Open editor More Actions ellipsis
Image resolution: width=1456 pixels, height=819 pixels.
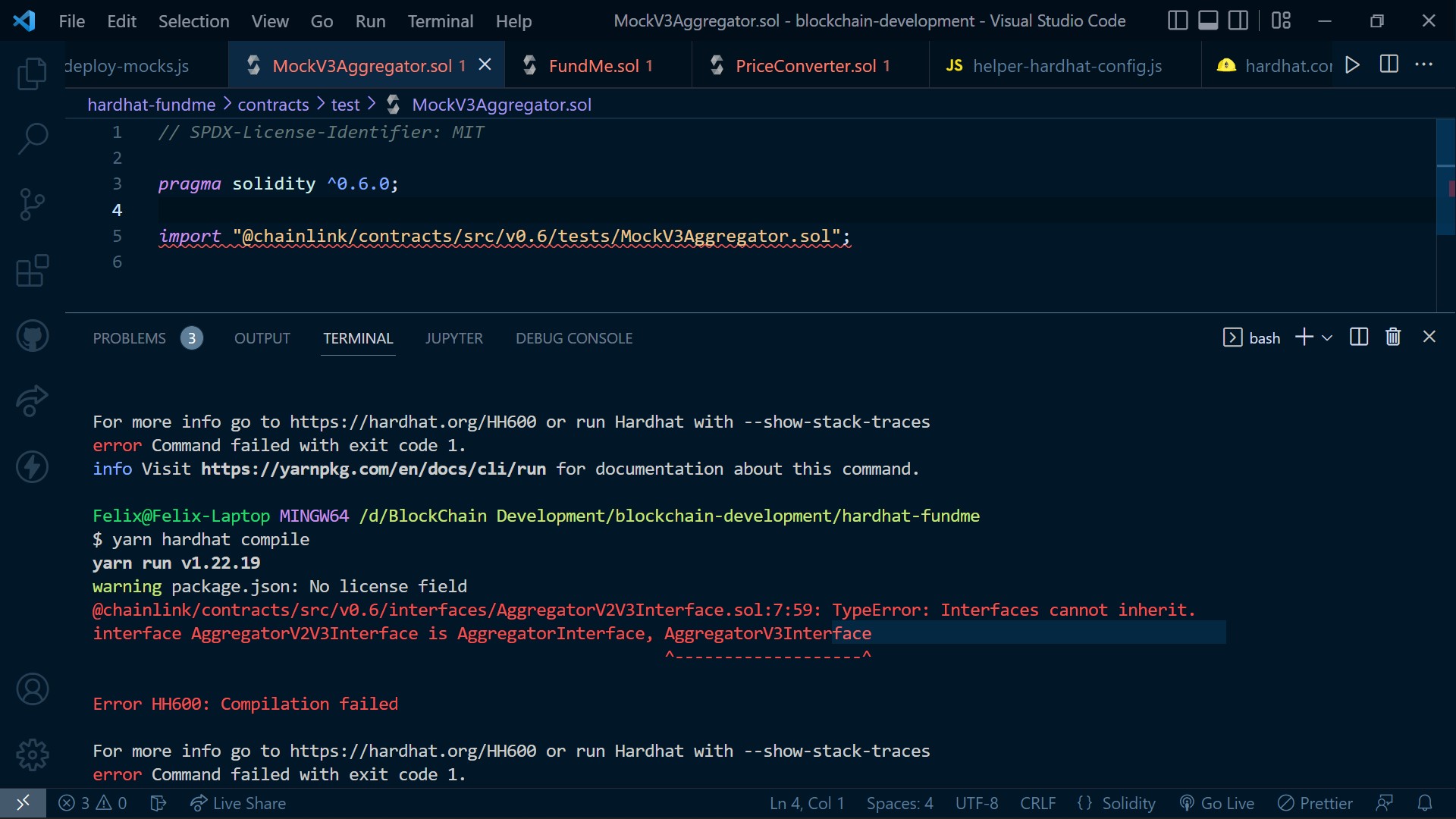tap(1424, 64)
